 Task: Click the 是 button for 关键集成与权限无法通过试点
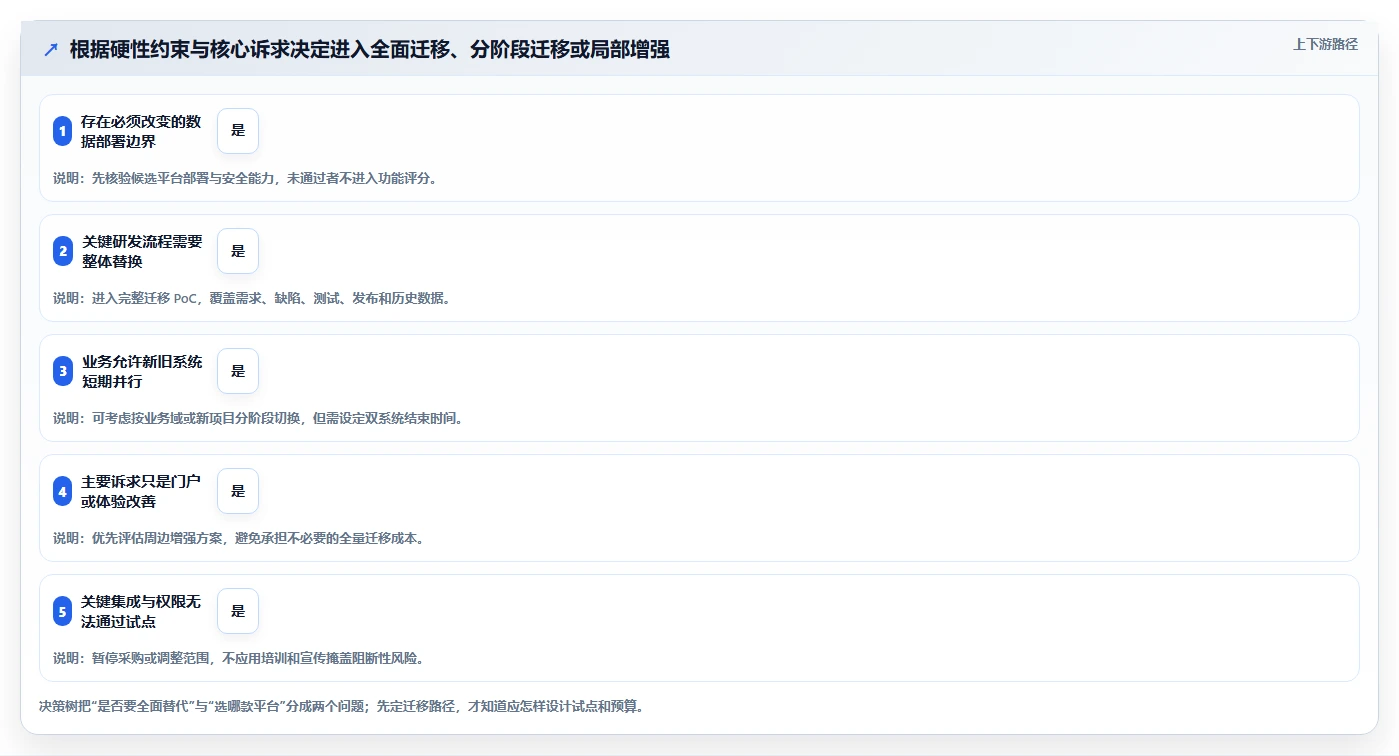[x=238, y=611]
